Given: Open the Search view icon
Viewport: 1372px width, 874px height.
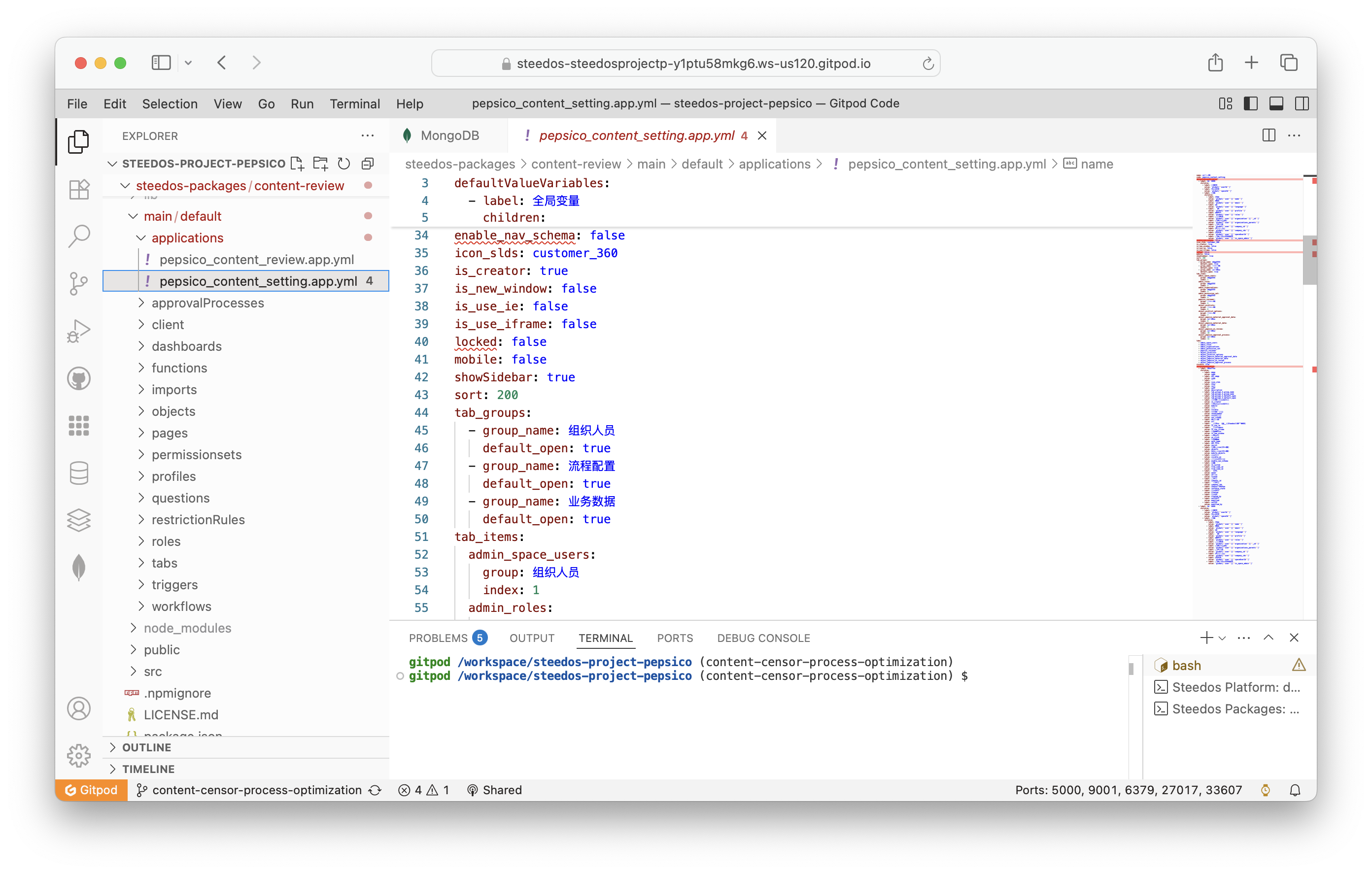Looking at the screenshot, I should (x=79, y=236).
